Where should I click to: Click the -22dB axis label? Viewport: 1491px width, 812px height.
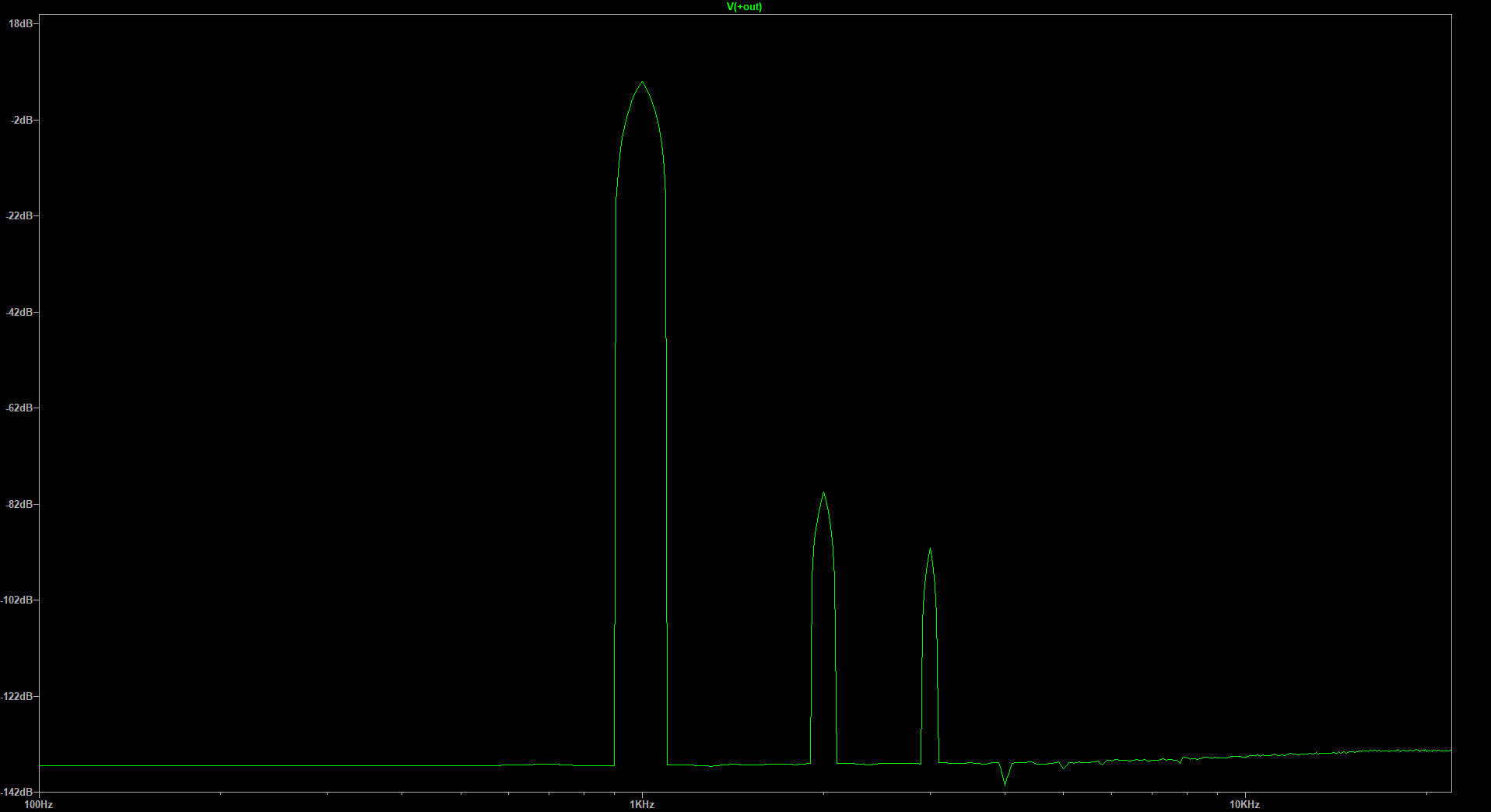point(19,215)
